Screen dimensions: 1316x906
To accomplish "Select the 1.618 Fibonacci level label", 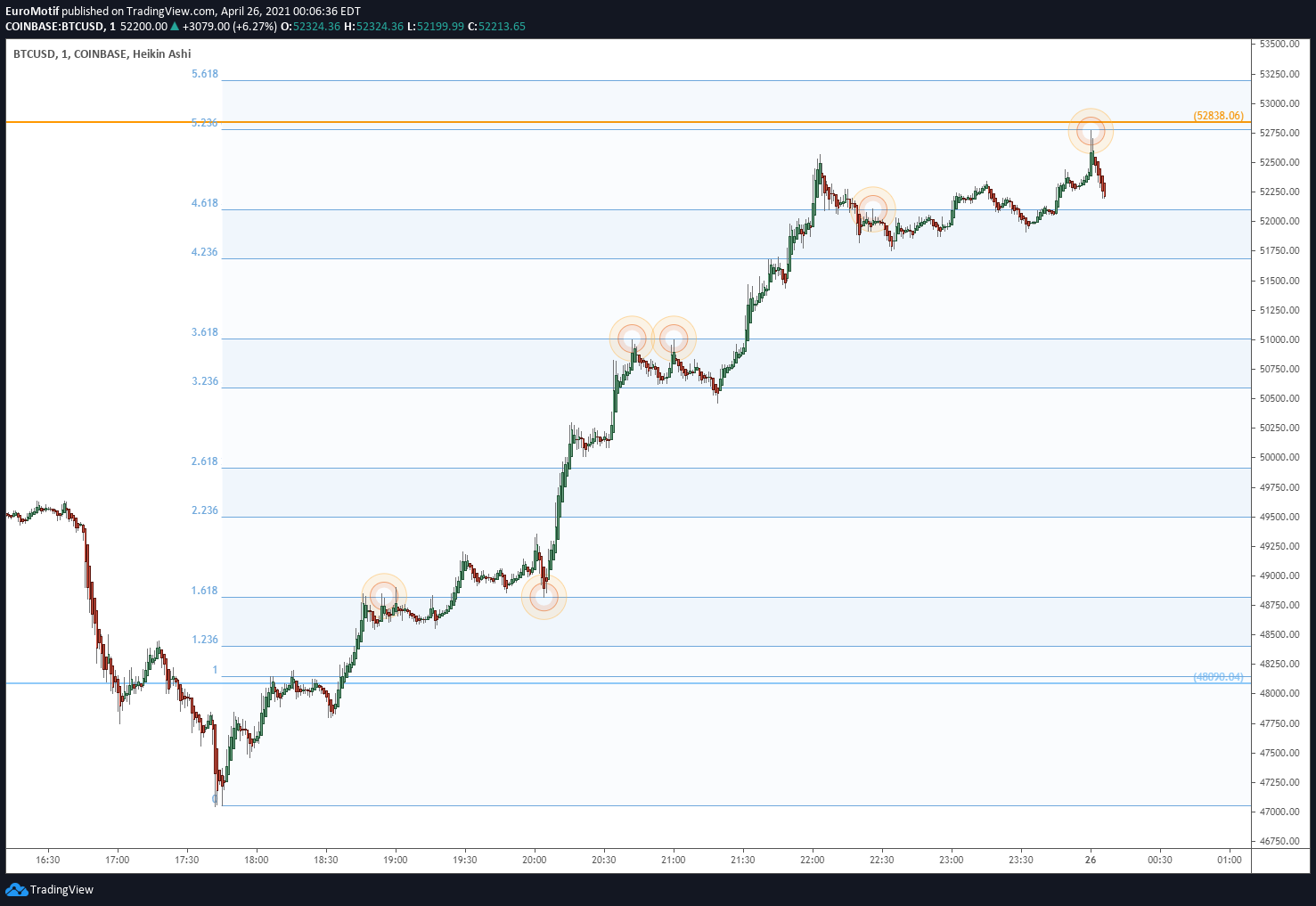I will 205,591.
